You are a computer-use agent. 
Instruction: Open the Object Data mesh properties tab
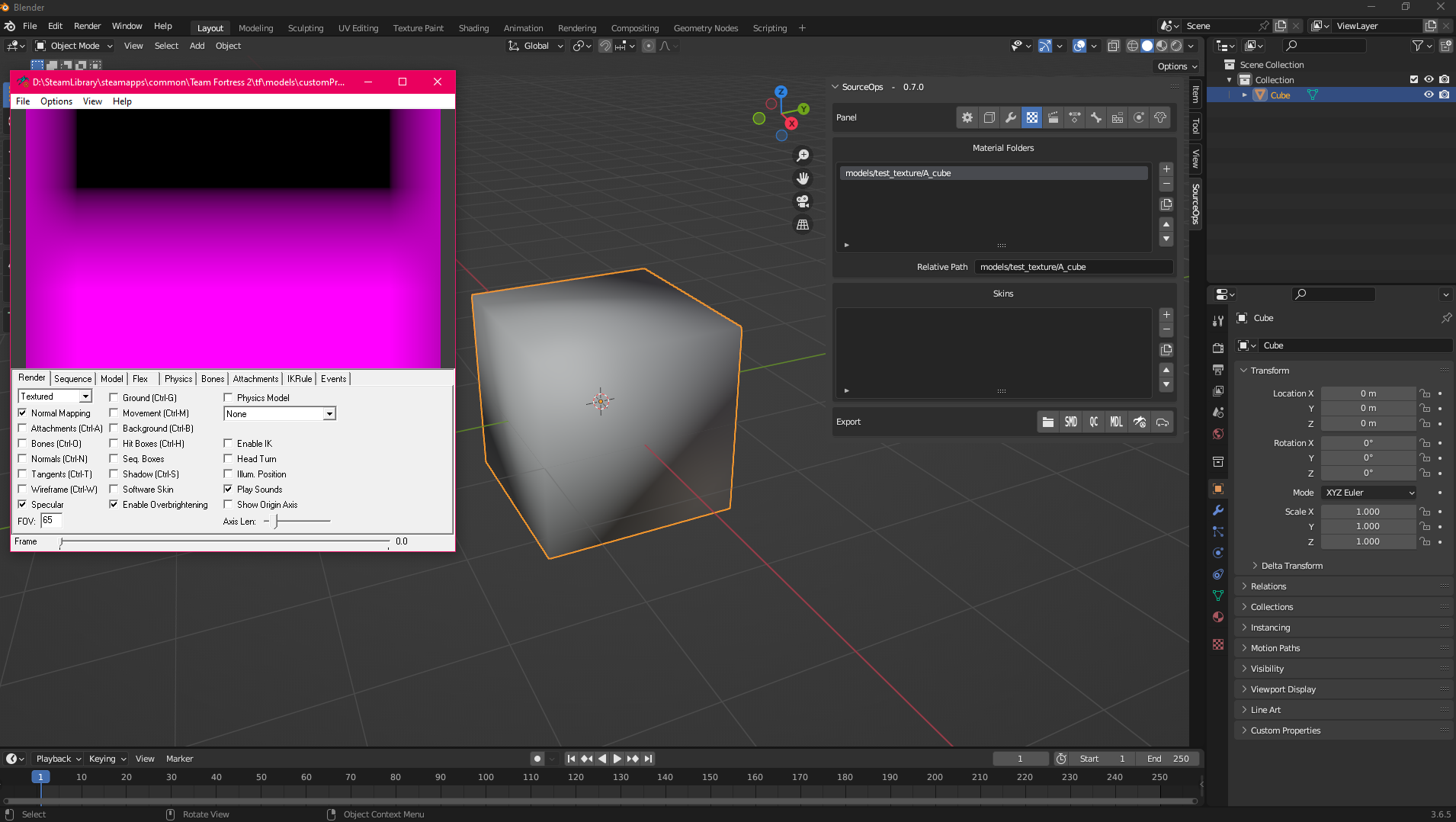pos(1218,596)
